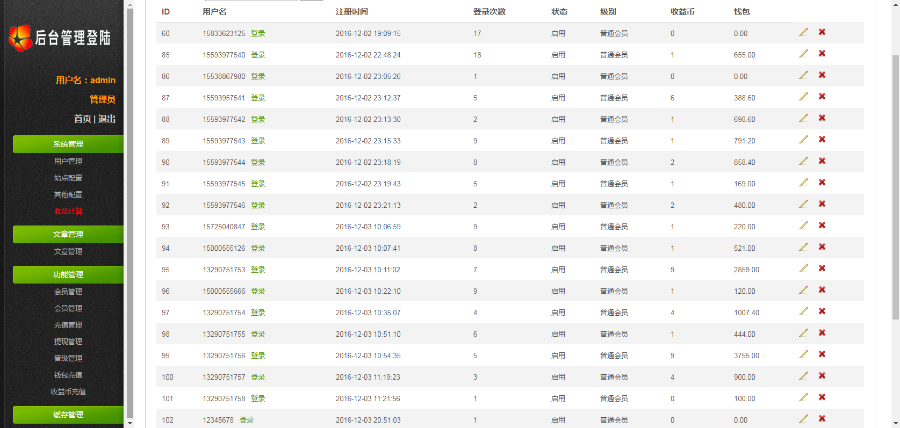Open edit for ID 101
This screenshot has width=900, height=428.
(803, 397)
